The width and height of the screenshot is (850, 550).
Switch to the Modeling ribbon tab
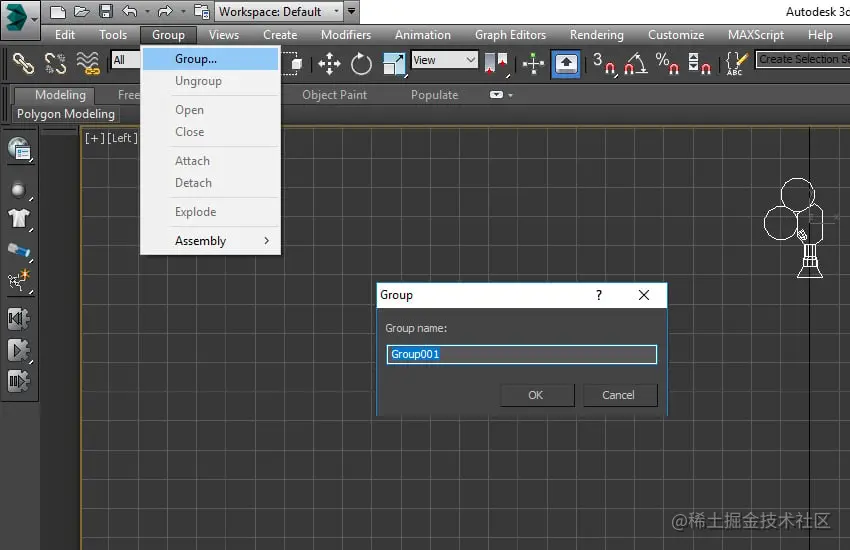point(60,95)
